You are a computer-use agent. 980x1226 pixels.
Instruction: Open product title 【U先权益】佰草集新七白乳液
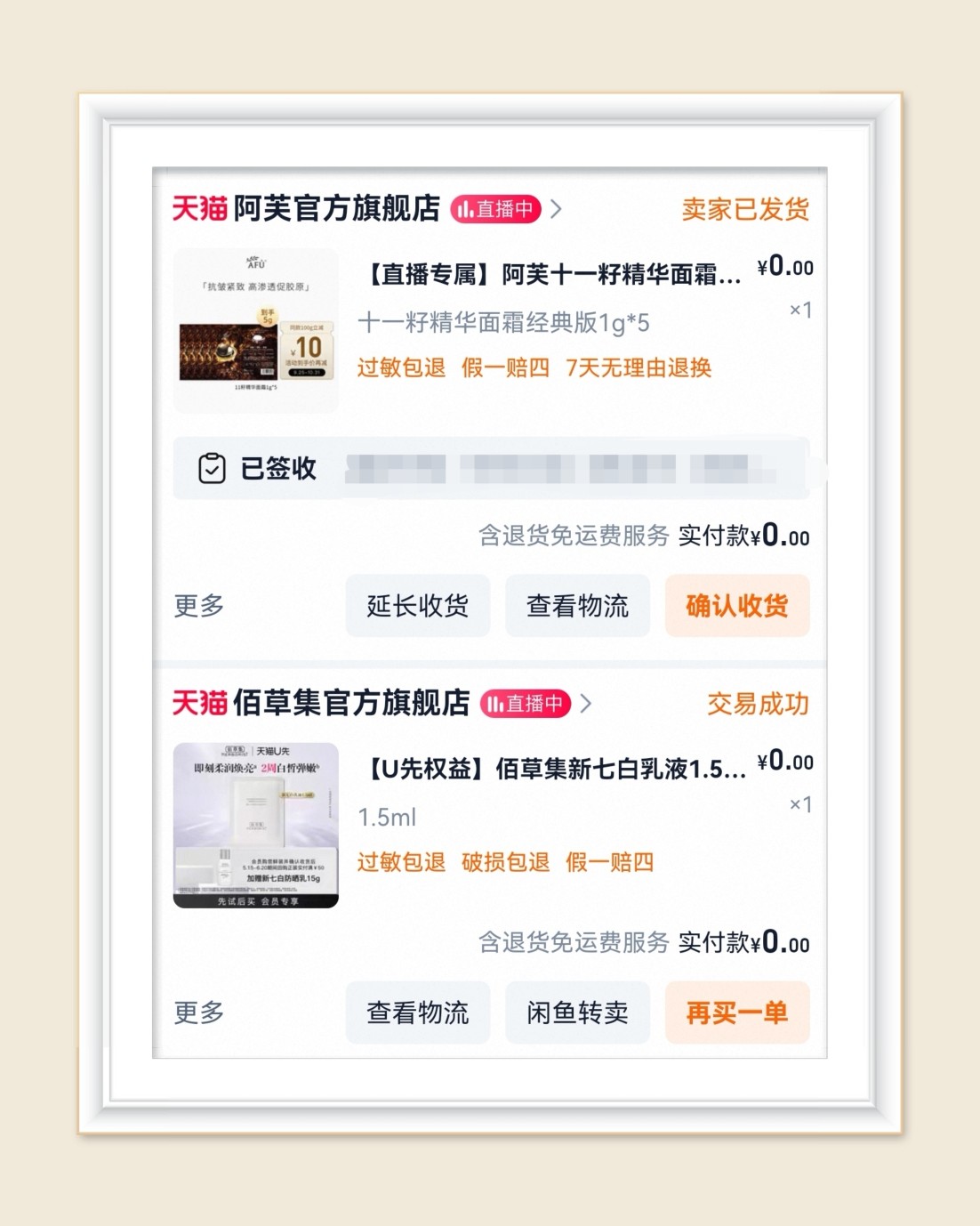tap(554, 769)
